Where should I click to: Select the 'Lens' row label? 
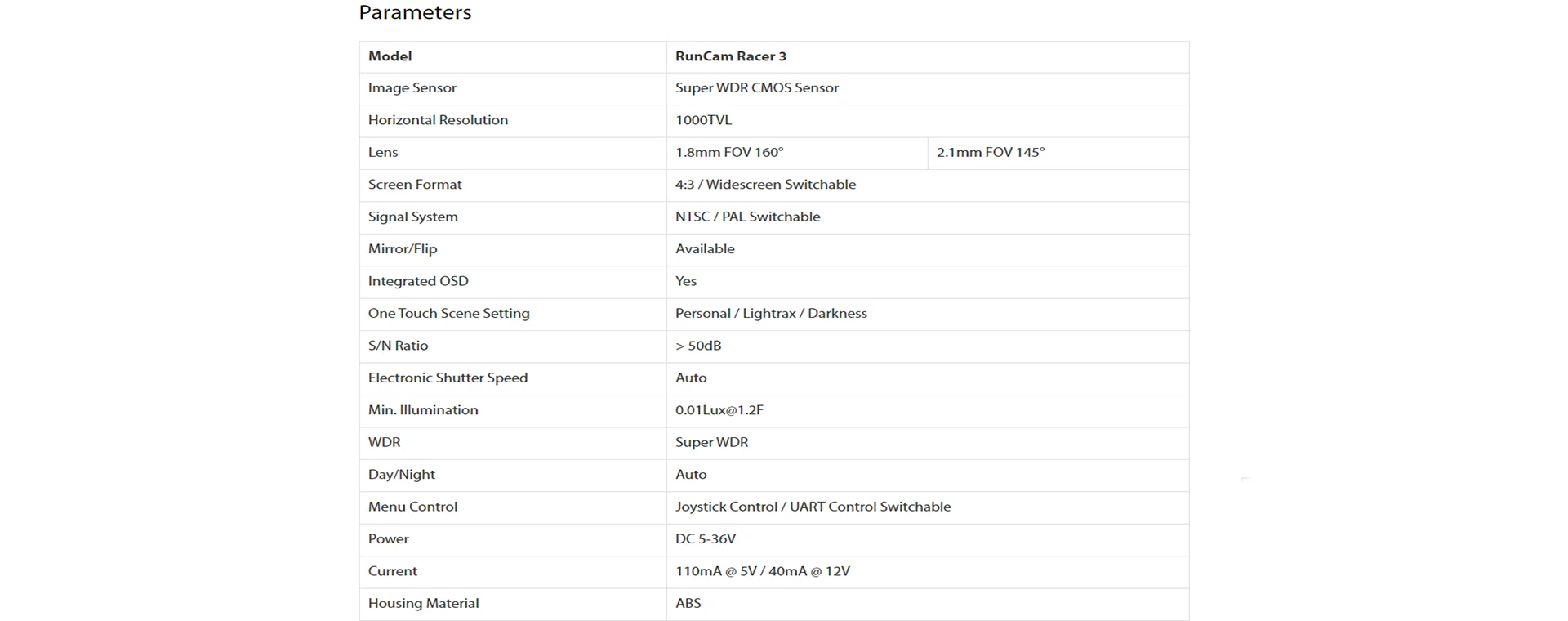[x=383, y=153]
